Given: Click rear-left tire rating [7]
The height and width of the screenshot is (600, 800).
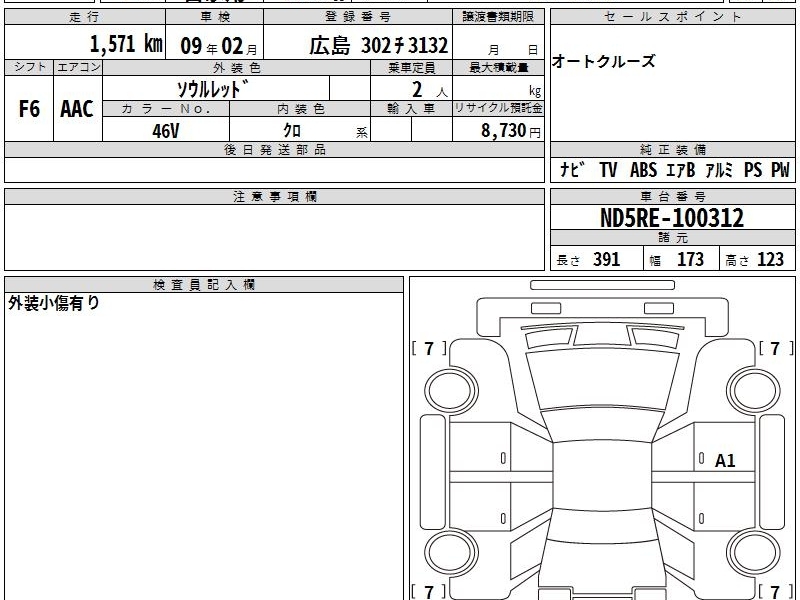Looking at the screenshot, I should (429, 591).
